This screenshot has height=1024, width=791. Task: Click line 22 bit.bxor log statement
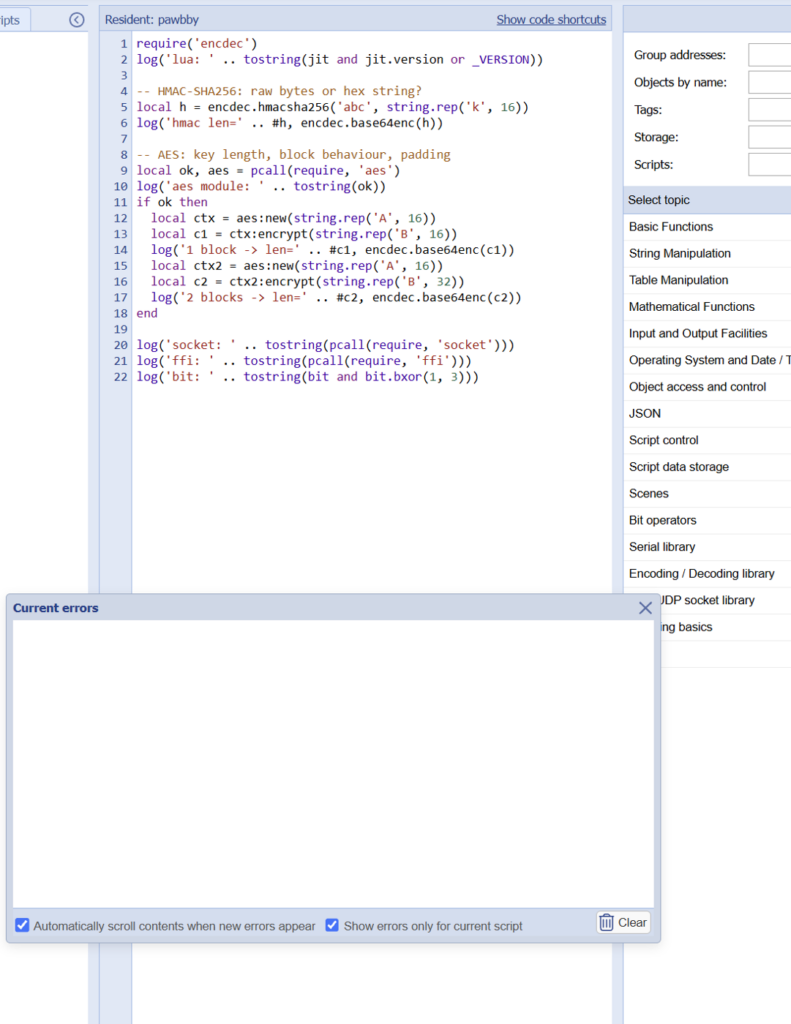tap(307, 377)
